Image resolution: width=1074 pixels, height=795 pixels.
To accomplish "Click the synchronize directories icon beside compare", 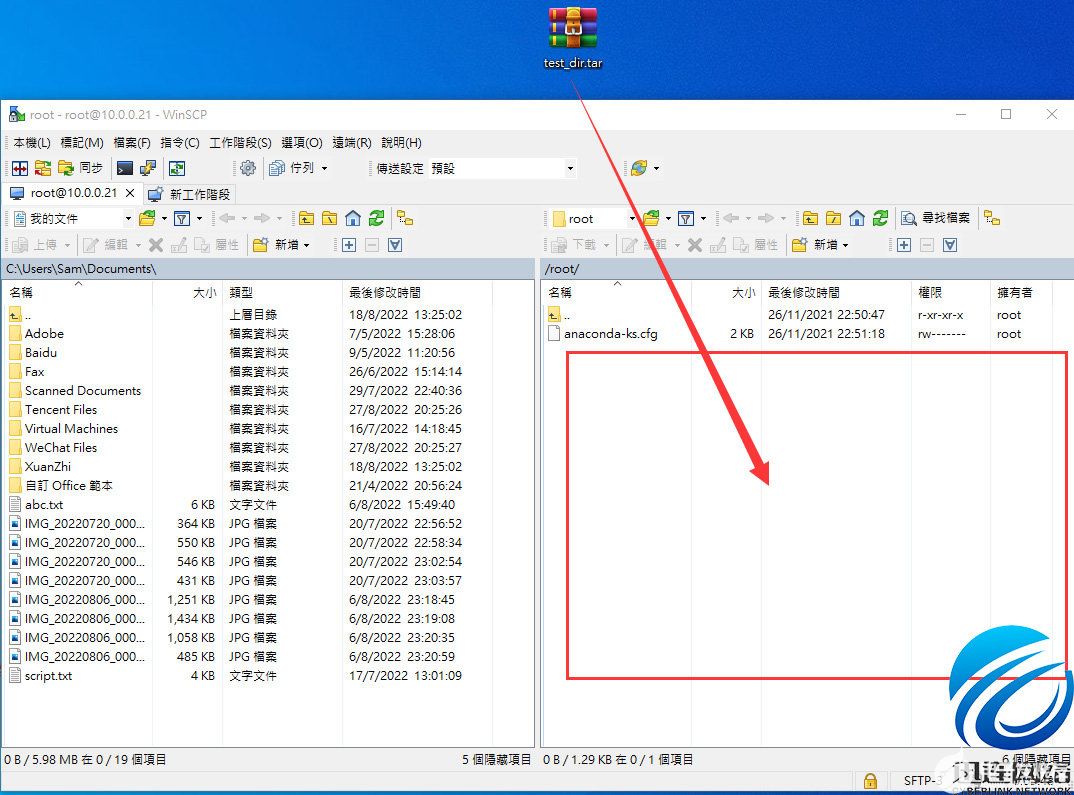I will pyautogui.click(x=42, y=168).
